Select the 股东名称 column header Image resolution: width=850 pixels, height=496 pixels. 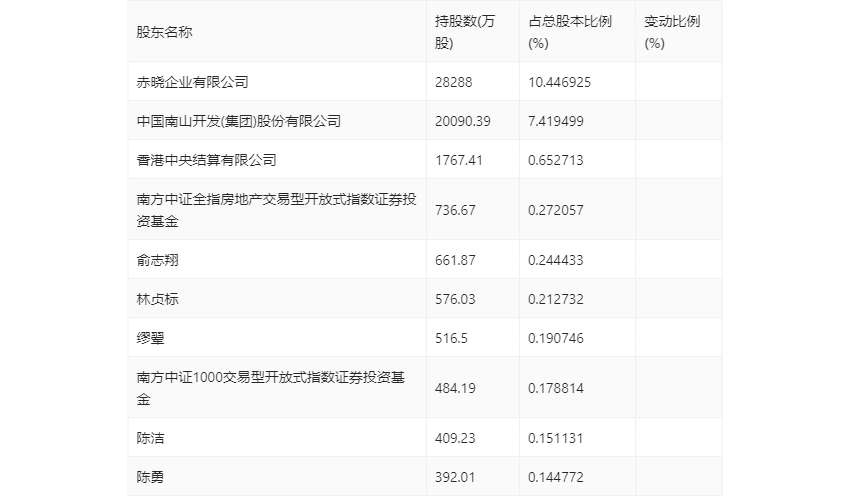[x=164, y=32]
